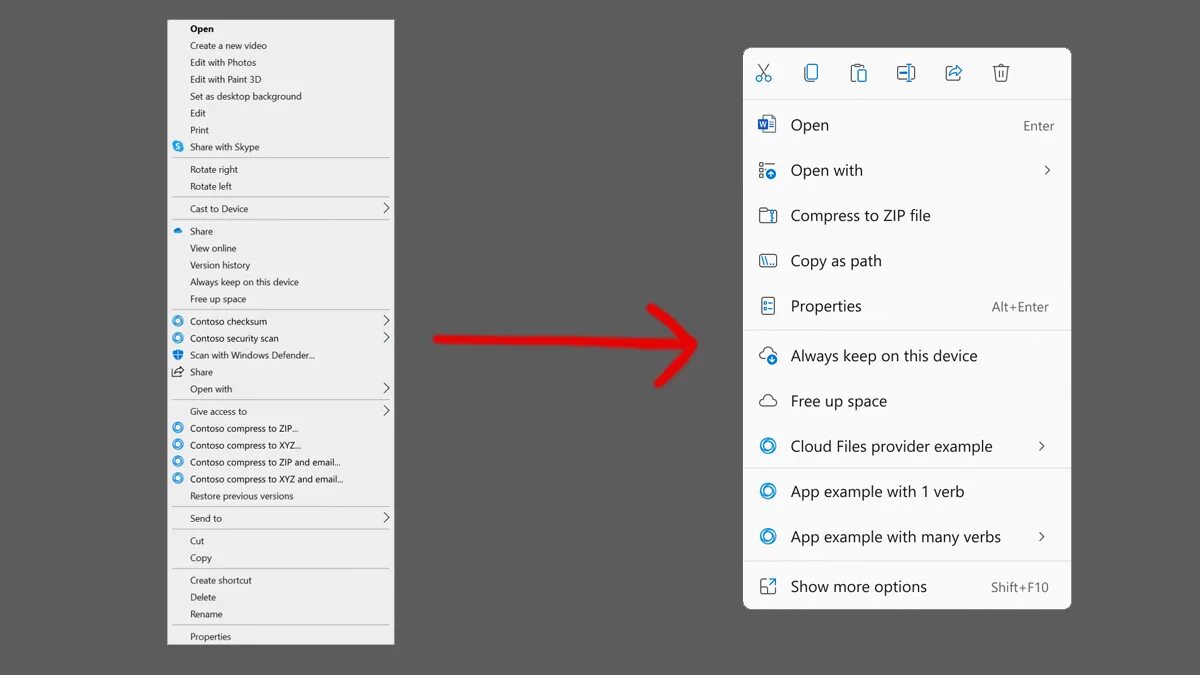Choose Create shortcut
This screenshot has height=675, width=1200.
click(x=221, y=580)
